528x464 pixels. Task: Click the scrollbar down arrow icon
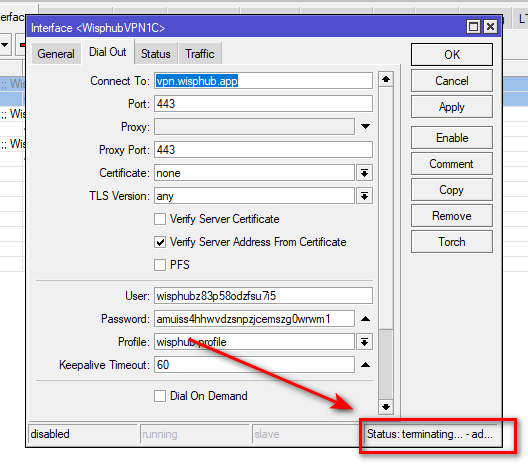(x=386, y=407)
